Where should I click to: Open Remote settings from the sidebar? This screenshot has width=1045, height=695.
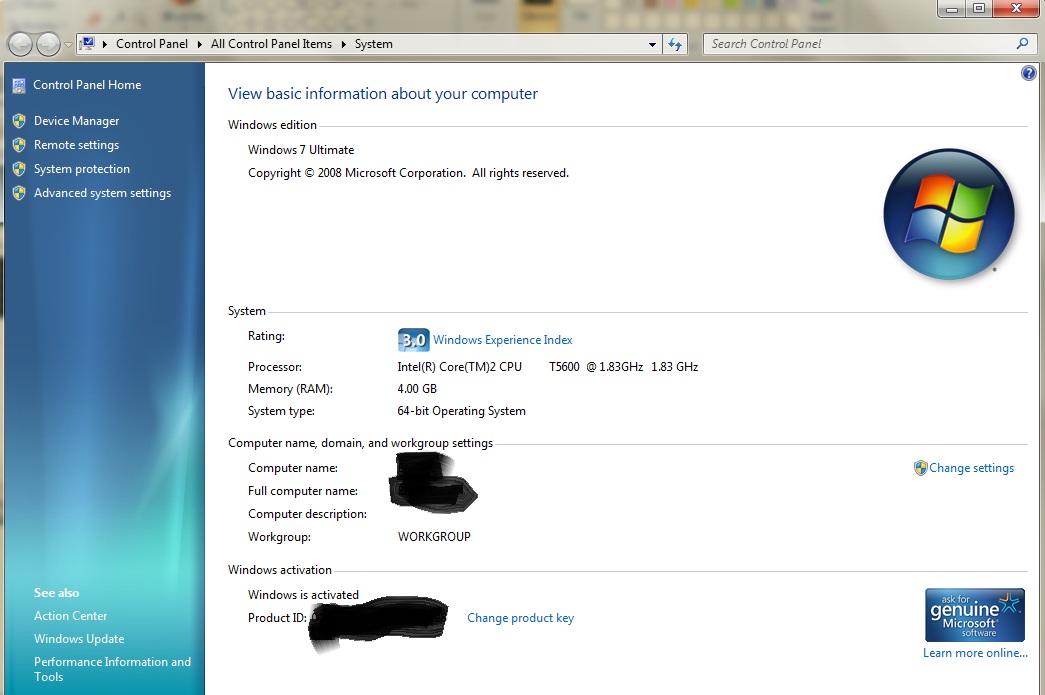[77, 145]
